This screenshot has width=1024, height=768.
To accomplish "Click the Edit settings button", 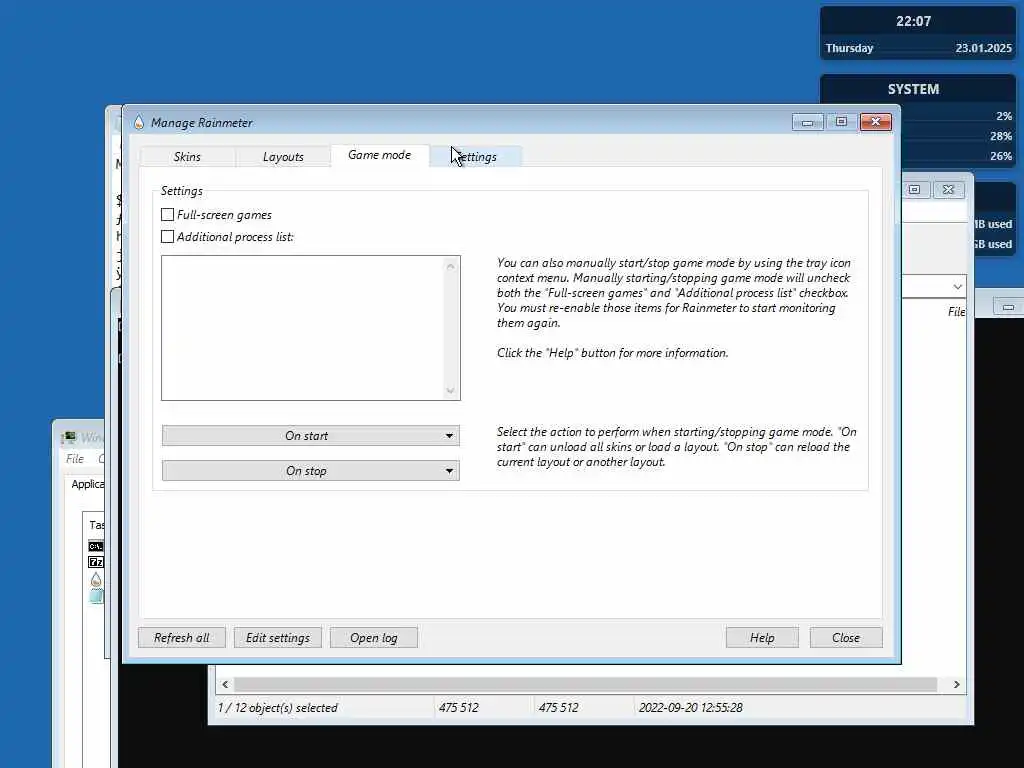I will 278,637.
